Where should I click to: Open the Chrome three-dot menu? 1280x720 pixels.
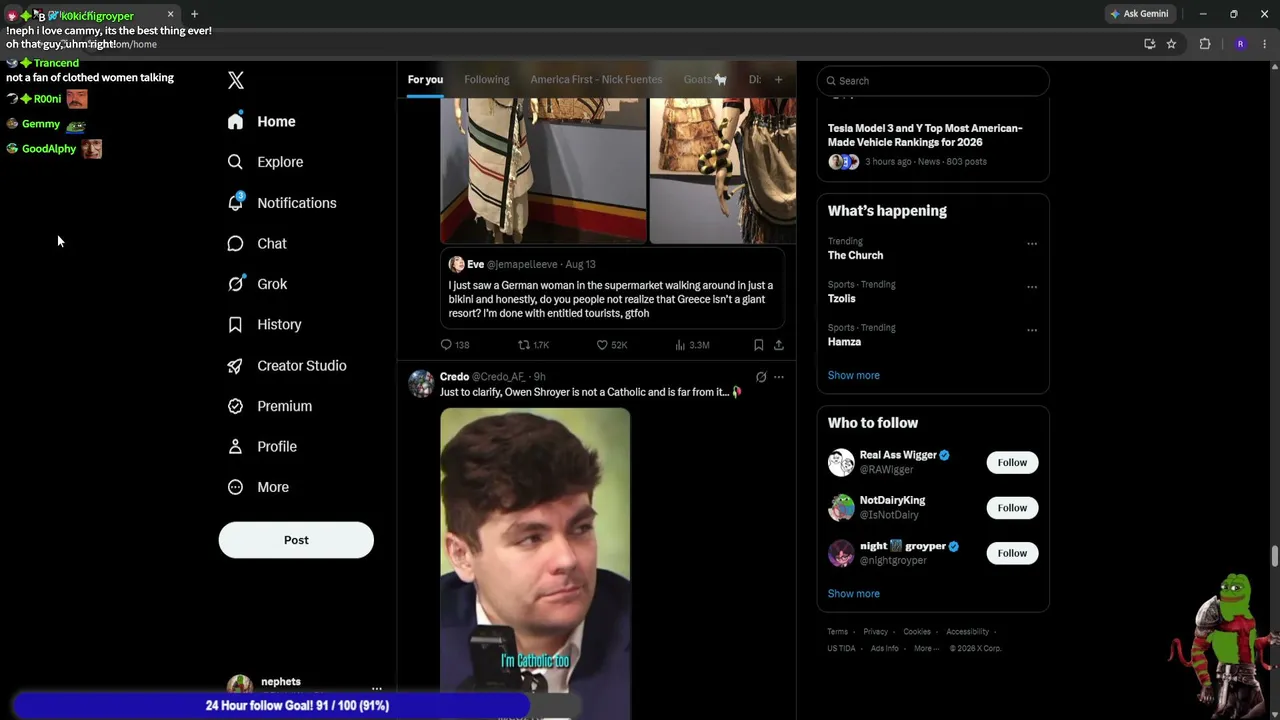coord(1265,44)
